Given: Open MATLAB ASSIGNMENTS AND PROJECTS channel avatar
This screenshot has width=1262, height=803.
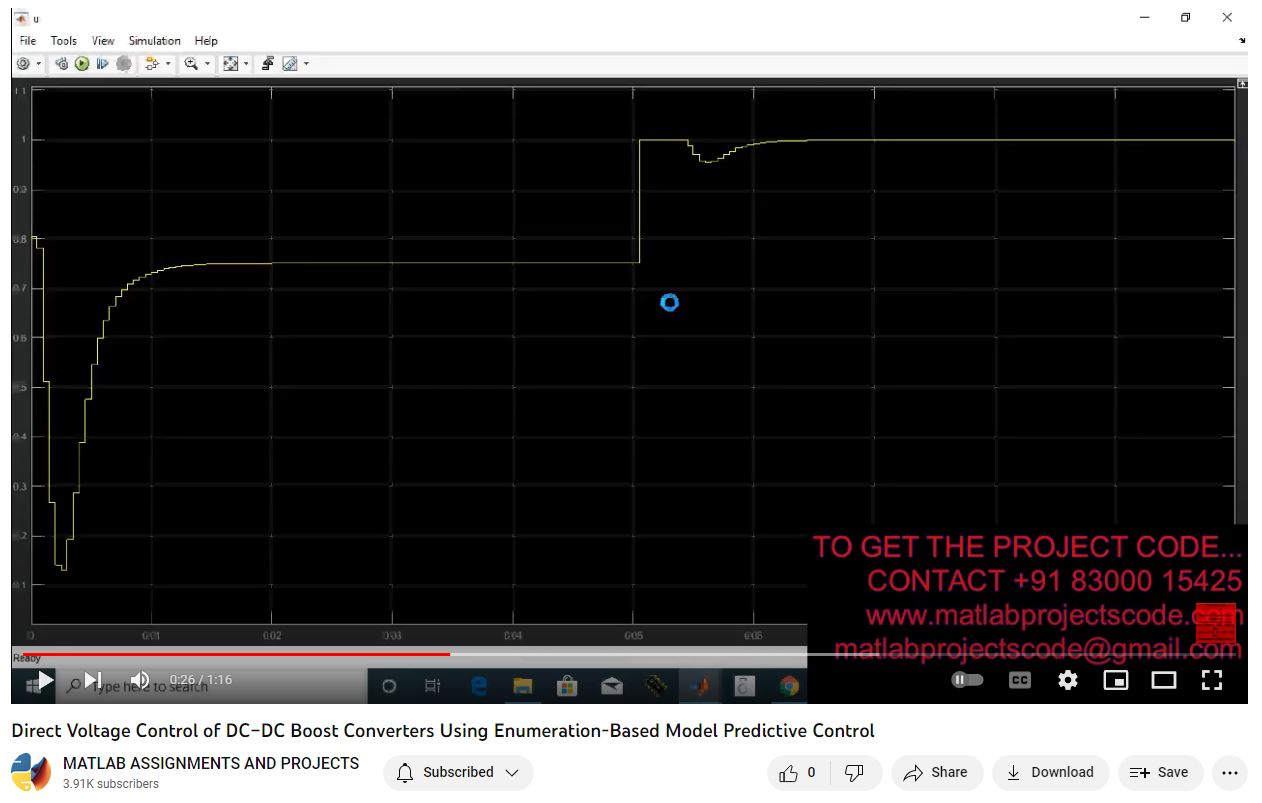Looking at the screenshot, I should [x=31, y=773].
